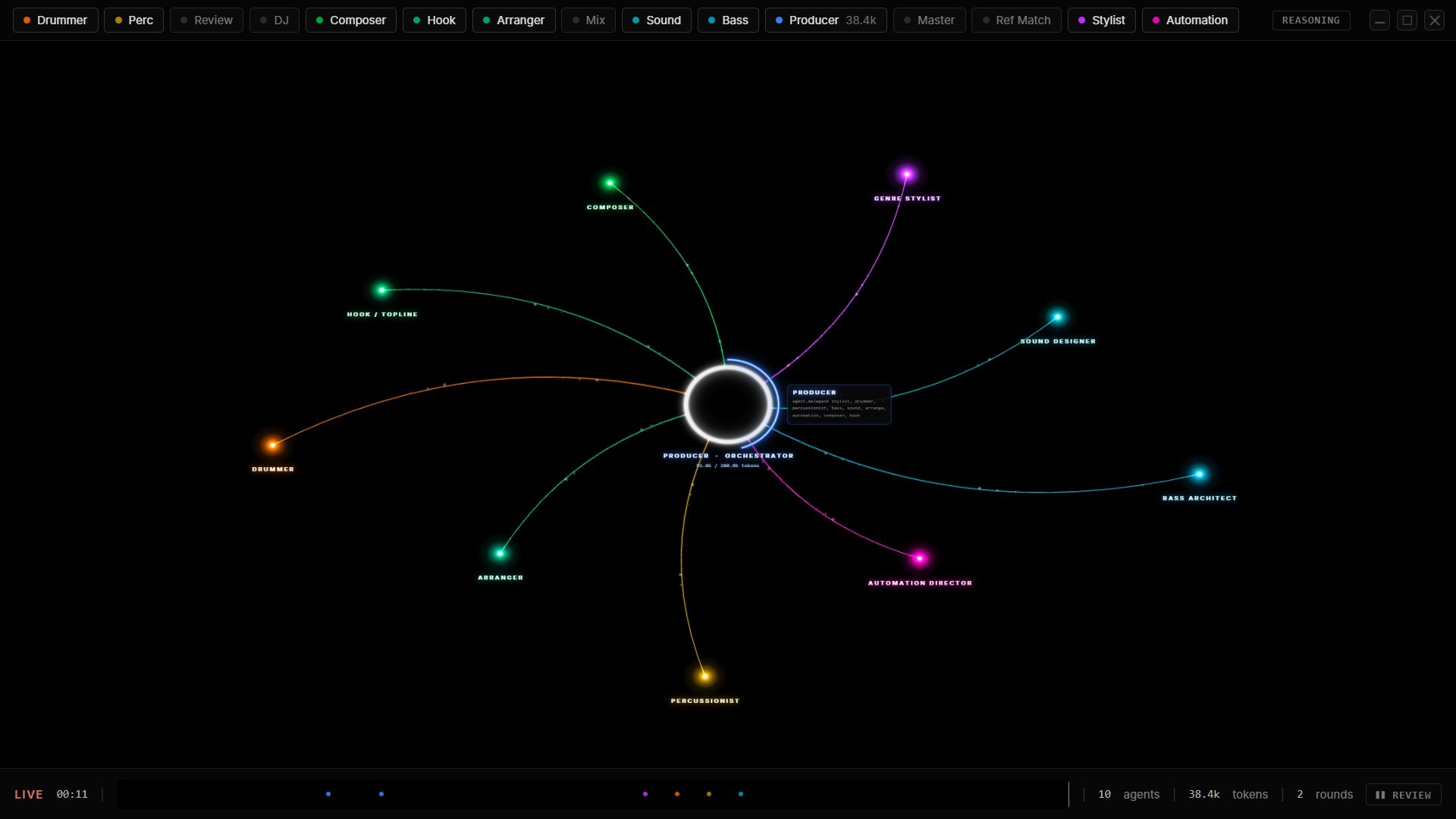Toggle the Composer agent chip
1456x819 pixels.
tap(351, 20)
